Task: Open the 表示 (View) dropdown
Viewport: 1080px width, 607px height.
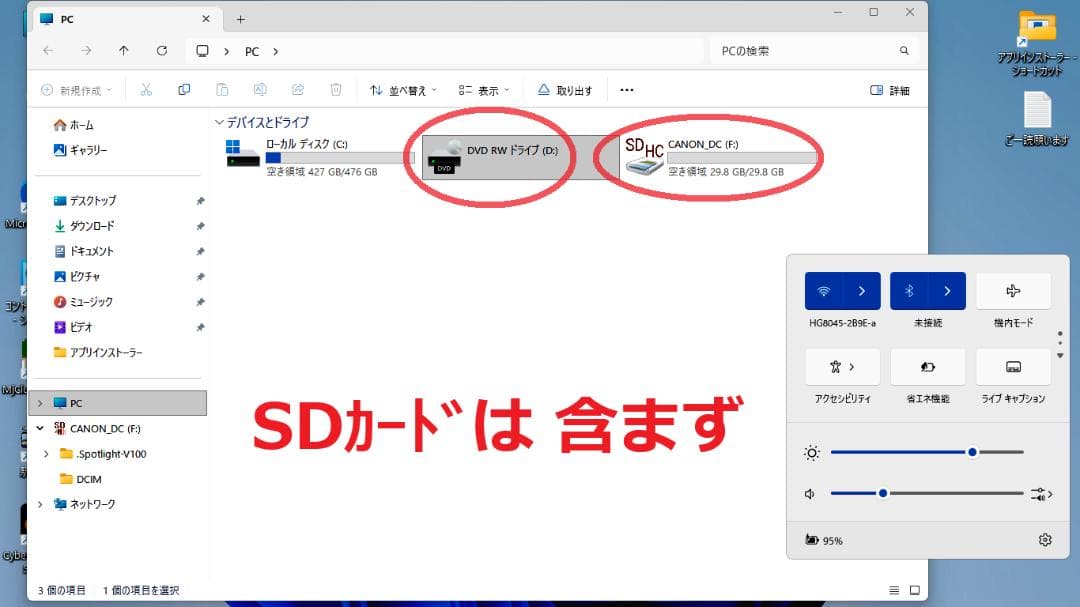Action: pyautogui.click(x=483, y=89)
